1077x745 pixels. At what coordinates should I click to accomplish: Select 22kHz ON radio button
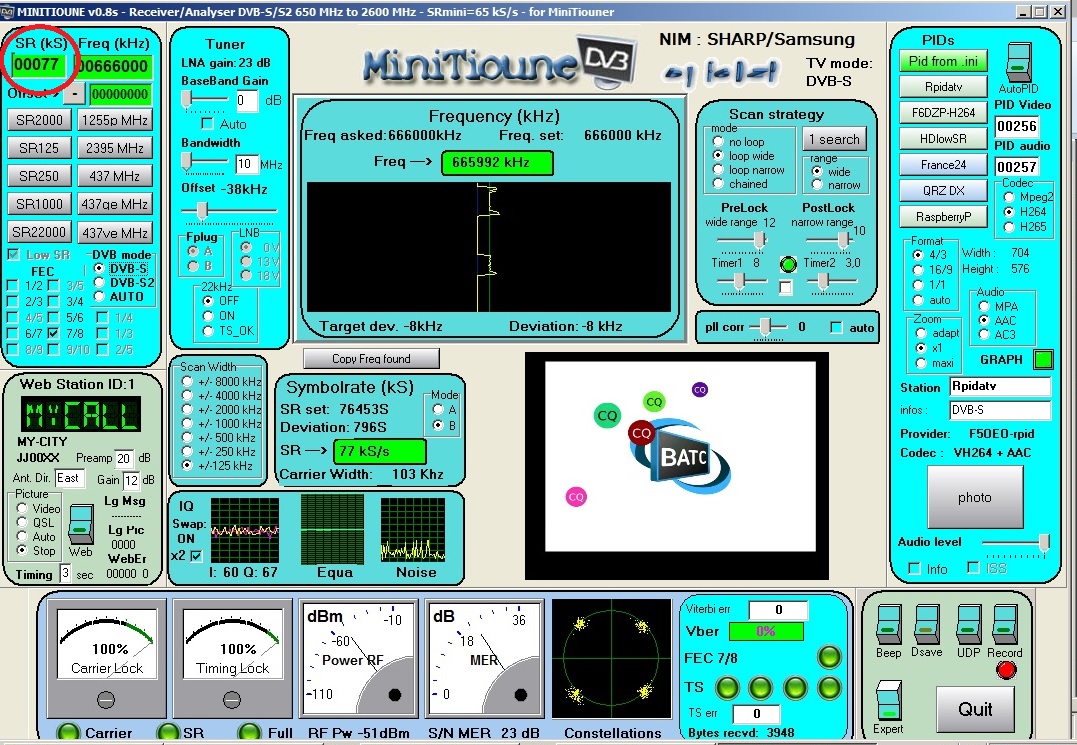click(208, 316)
